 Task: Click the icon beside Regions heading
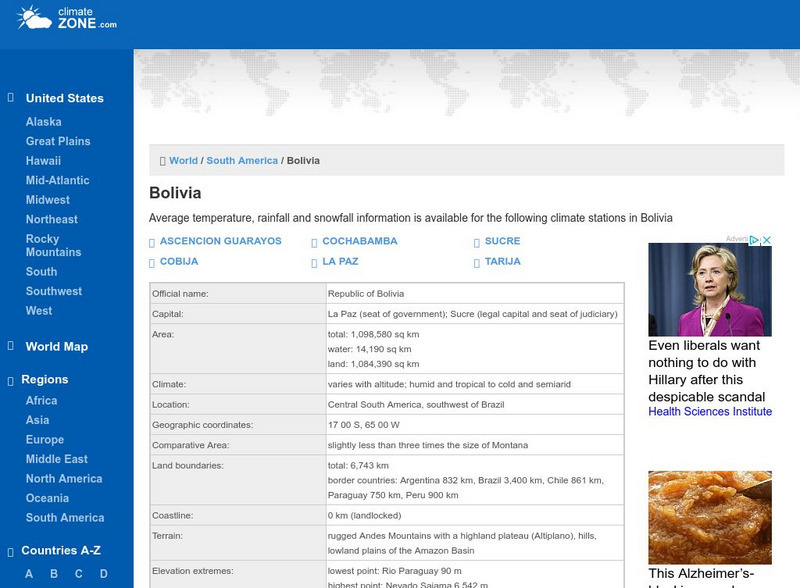(11, 381)
